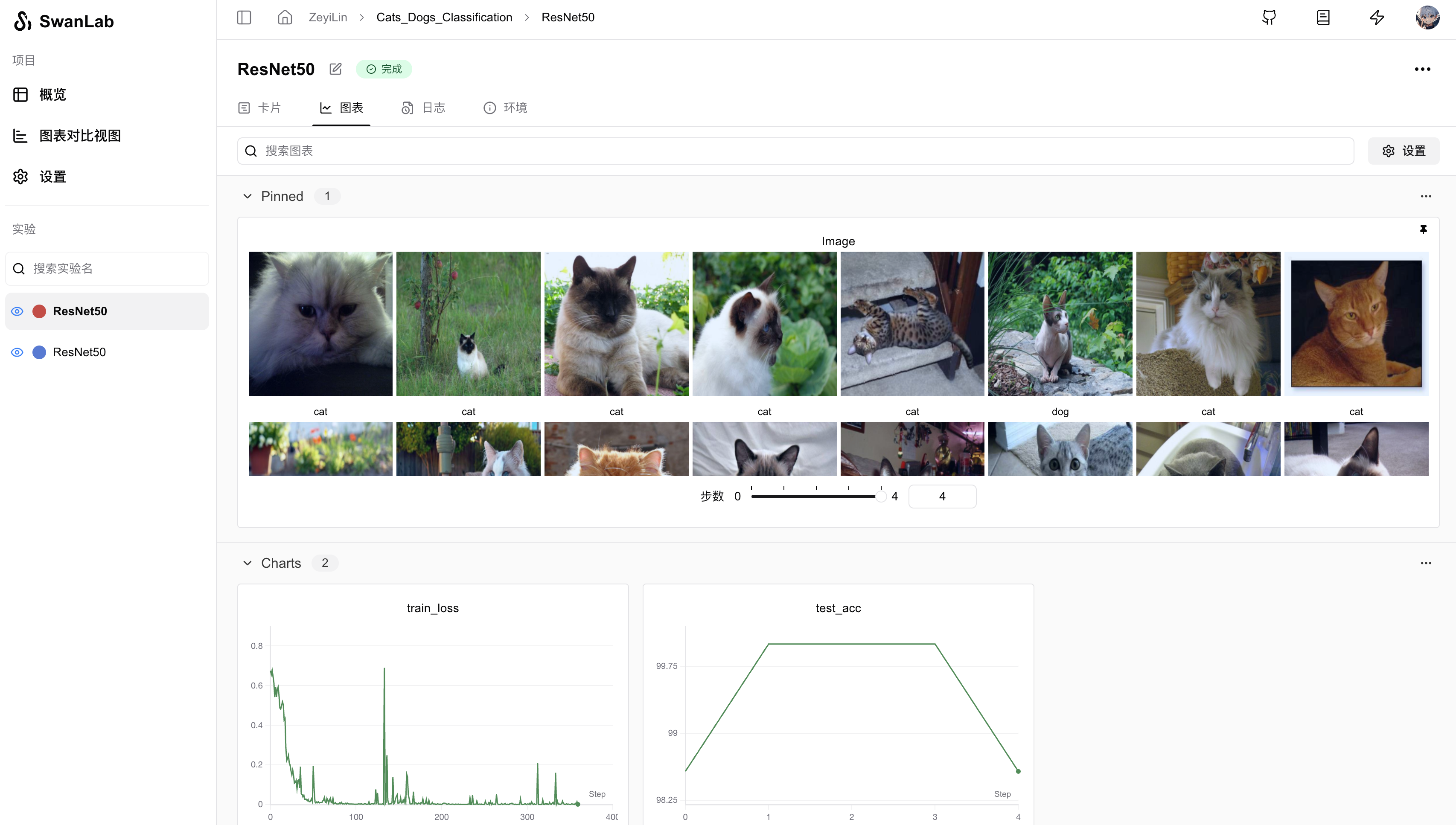Go to Cats_Dogs_Classification breadcrumb link
The height and width of the screenshot is (825, 1456).
[444, 17]
